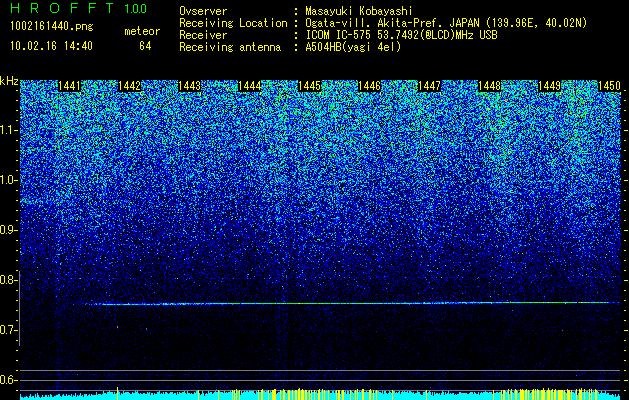This screenshot has height=400, width=629.
Task: Click the 1.0 frequency axis label
Action: point(8,180)
